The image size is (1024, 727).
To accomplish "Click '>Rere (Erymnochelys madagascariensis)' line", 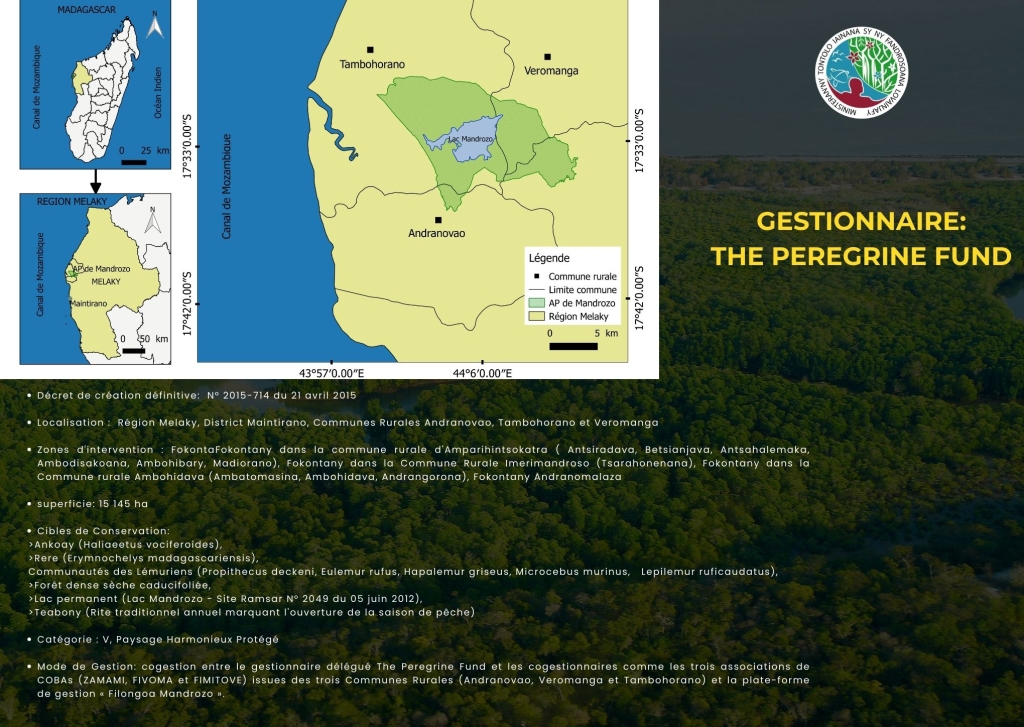I will [x=144, y=558].
